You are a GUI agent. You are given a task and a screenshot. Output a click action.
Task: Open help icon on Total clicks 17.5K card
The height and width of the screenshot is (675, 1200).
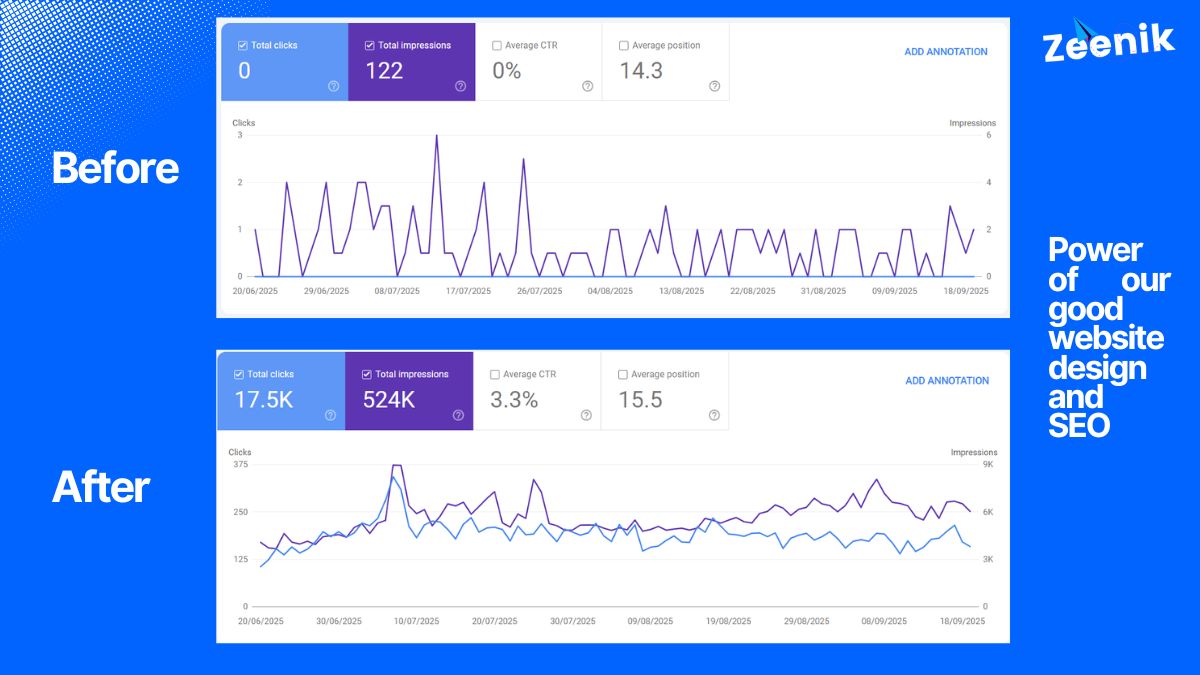click(330, 415)
